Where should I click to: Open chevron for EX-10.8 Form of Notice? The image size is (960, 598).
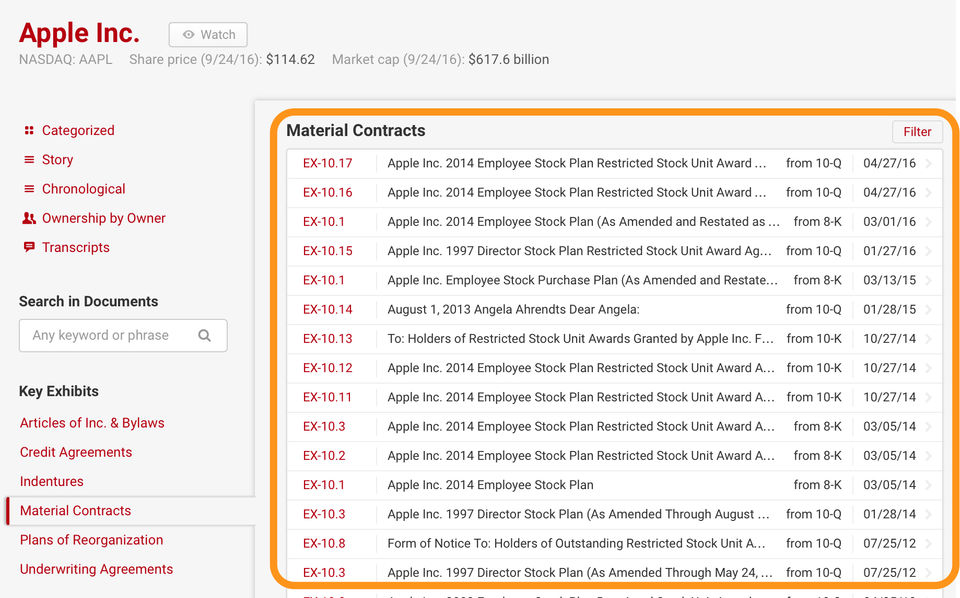coord(928,544)
